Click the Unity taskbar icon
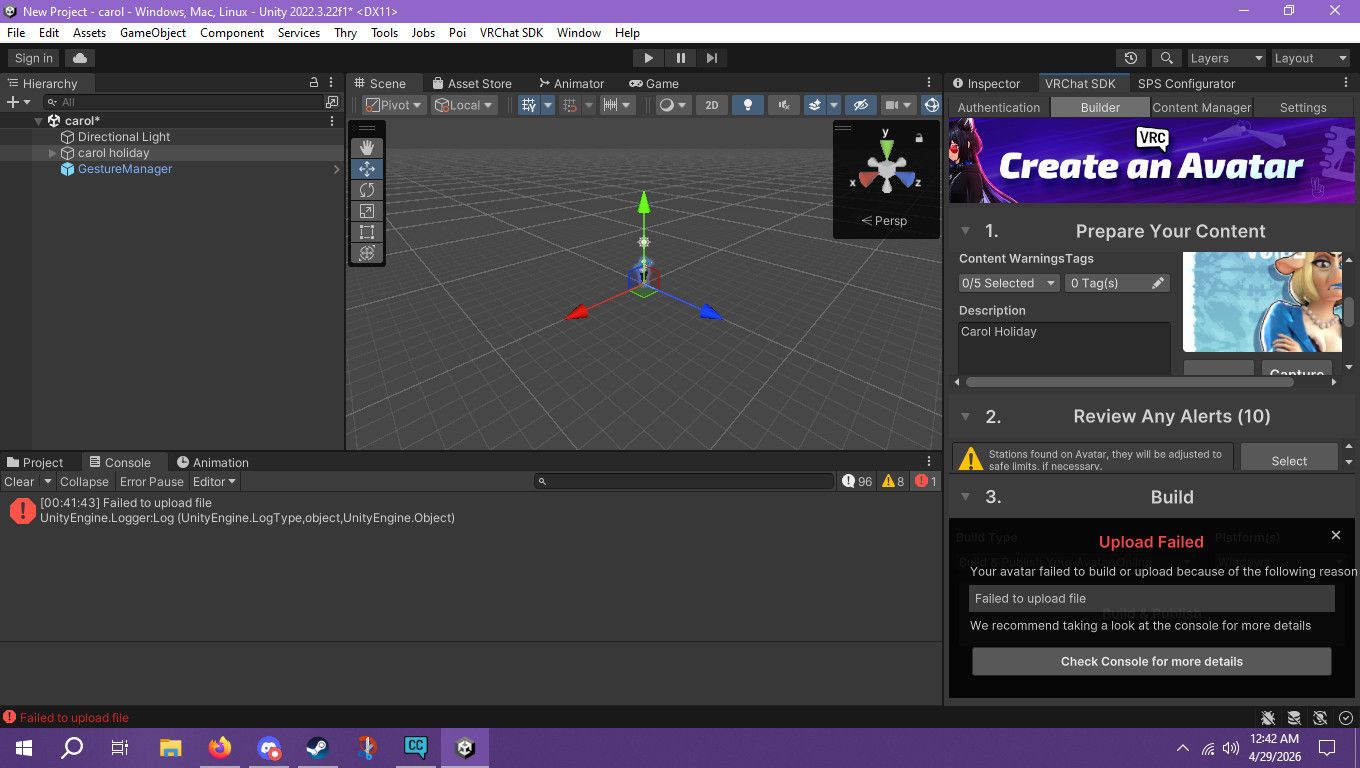The height and width of the screenshot is (768, 1360). (x=465, y=747)
